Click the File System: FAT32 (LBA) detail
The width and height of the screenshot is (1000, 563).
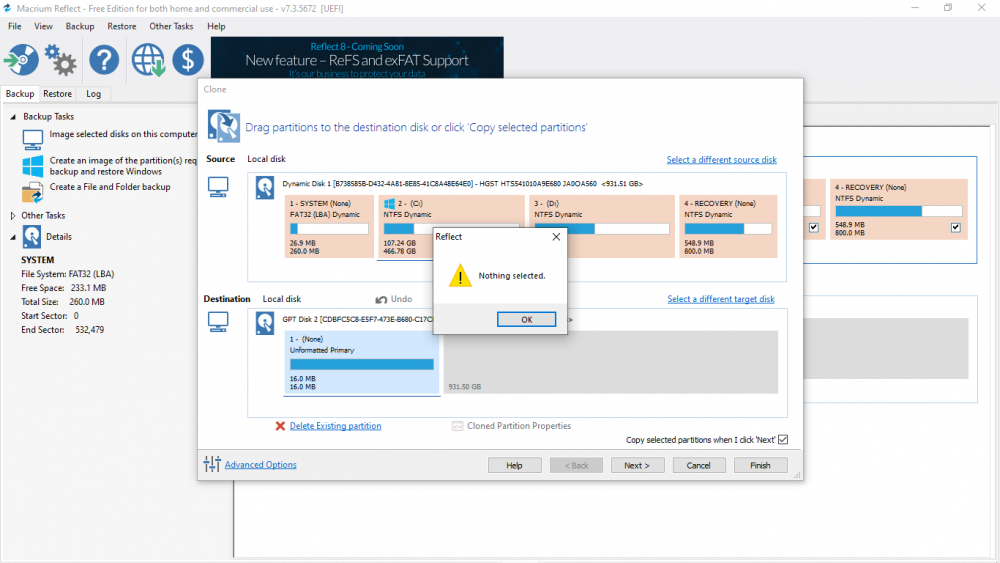point(68,274)
